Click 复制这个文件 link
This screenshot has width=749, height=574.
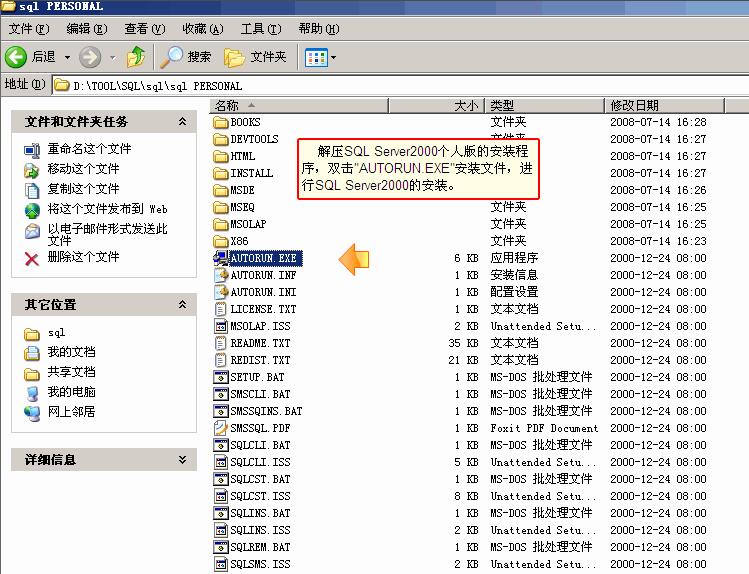tap(83, 189)
